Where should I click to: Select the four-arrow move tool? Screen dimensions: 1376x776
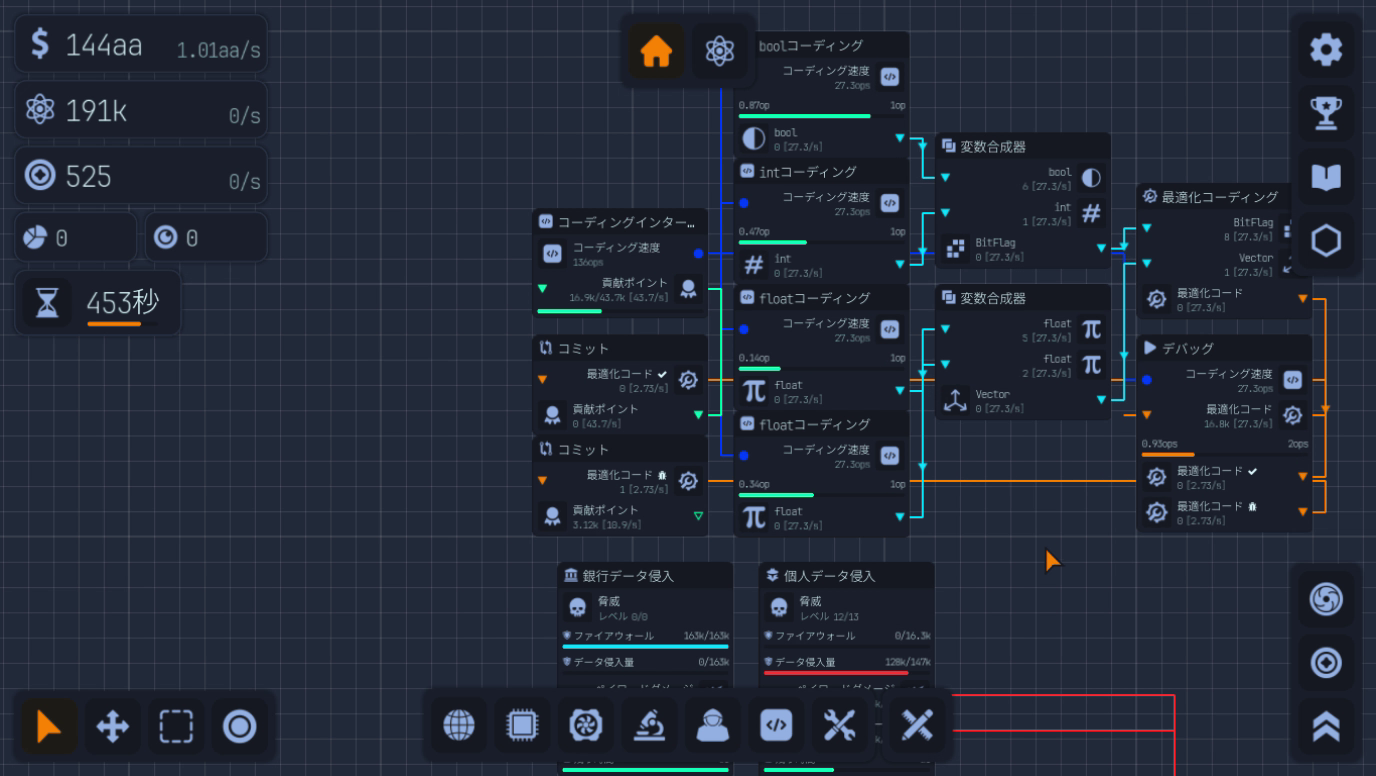click(112, 727)
